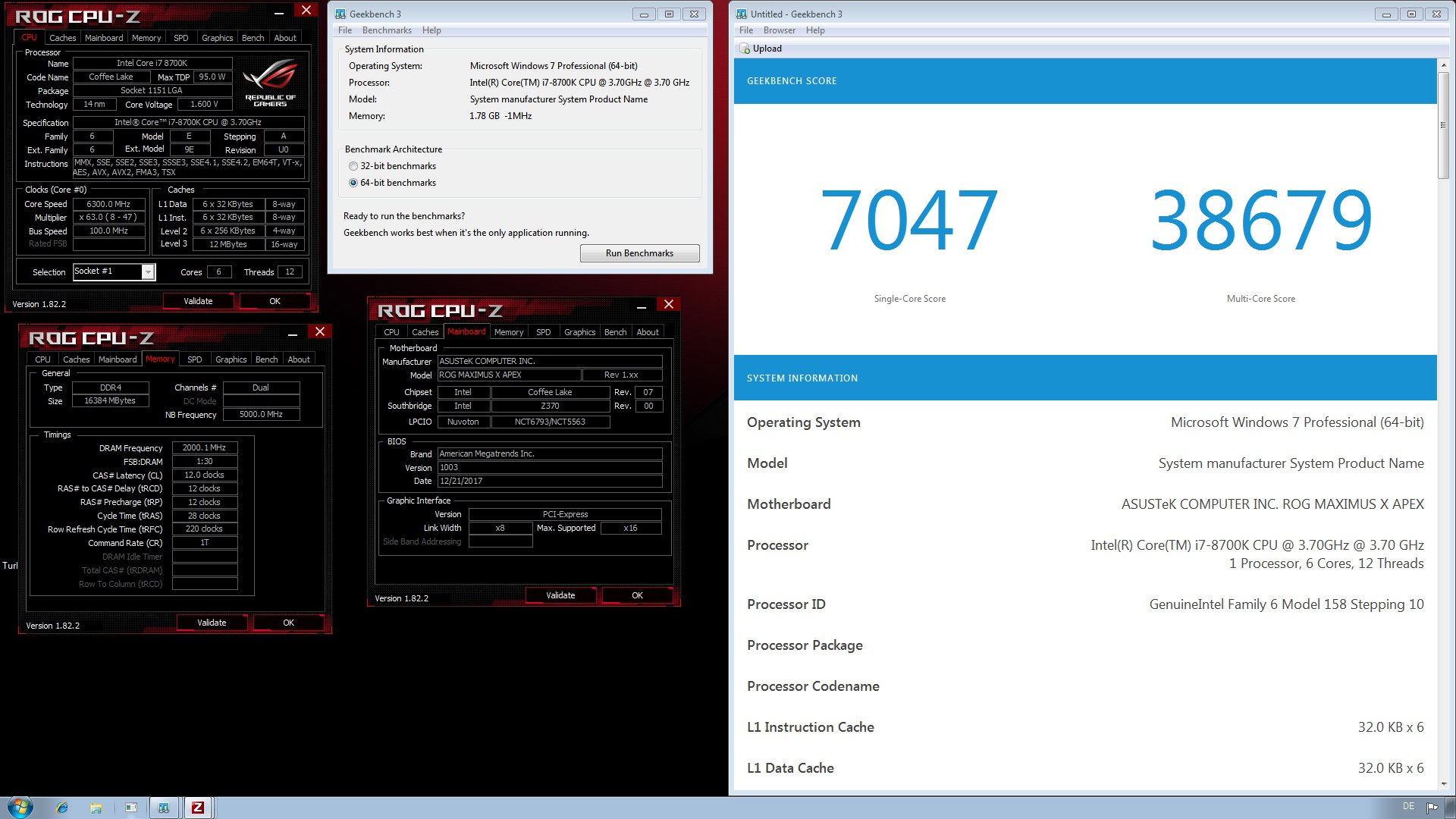The image size is (1456, 819).
Task: Open File menu in Geekbench 3 window
Action: (345, 30)
